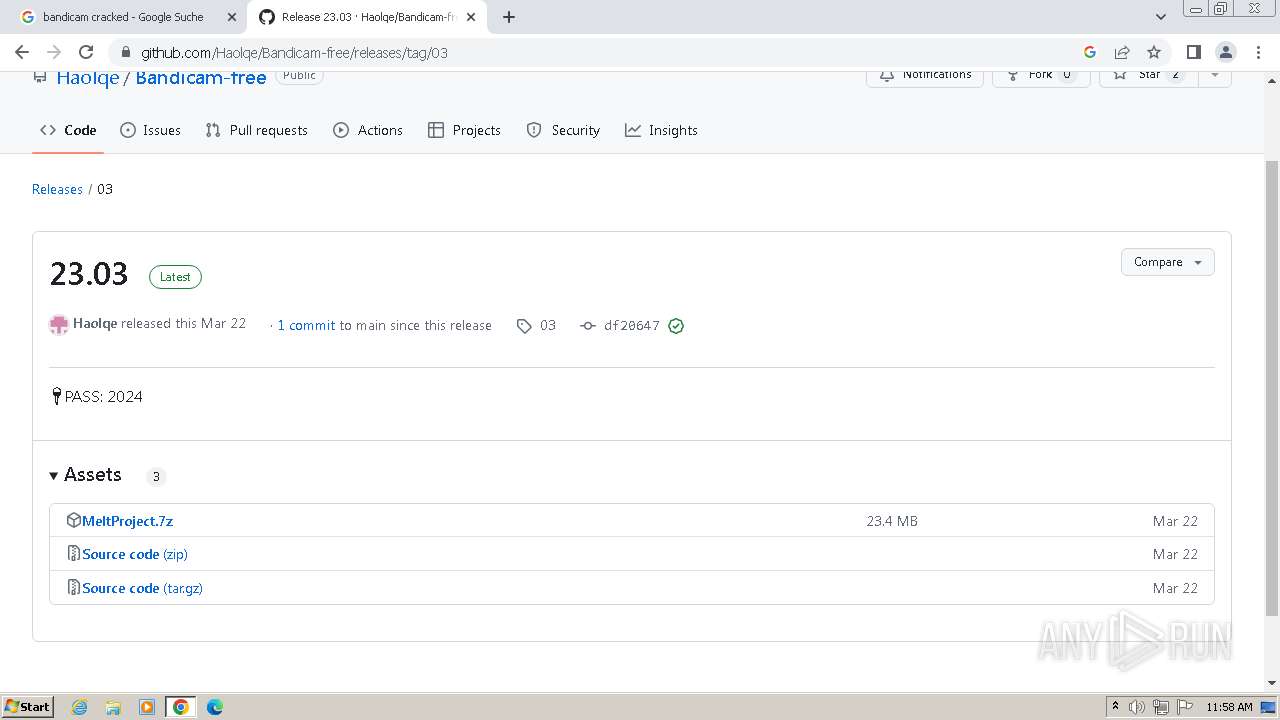Open the Projects tab
The width and height of the screenshot is (1280, 720).
pos(464,130)
